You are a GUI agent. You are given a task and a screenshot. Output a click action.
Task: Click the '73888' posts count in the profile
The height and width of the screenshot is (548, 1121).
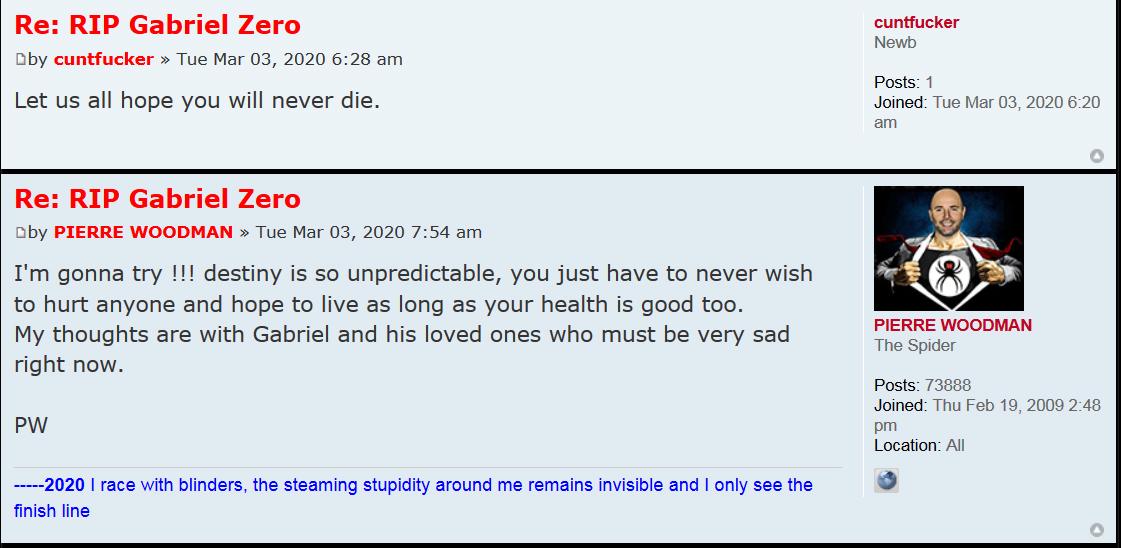point(948,385)
